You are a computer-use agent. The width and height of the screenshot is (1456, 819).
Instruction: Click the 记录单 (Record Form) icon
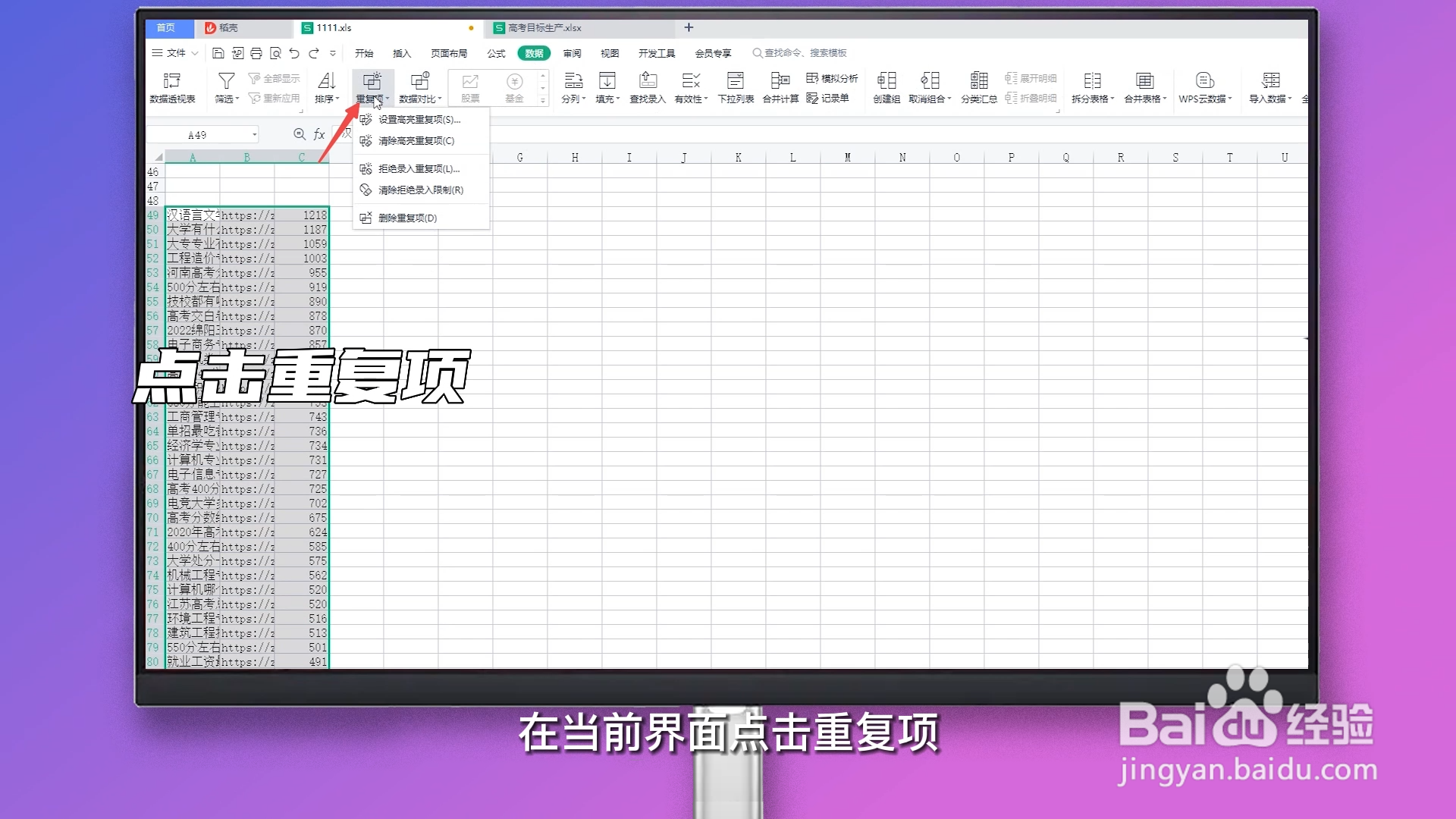[830, 98]
